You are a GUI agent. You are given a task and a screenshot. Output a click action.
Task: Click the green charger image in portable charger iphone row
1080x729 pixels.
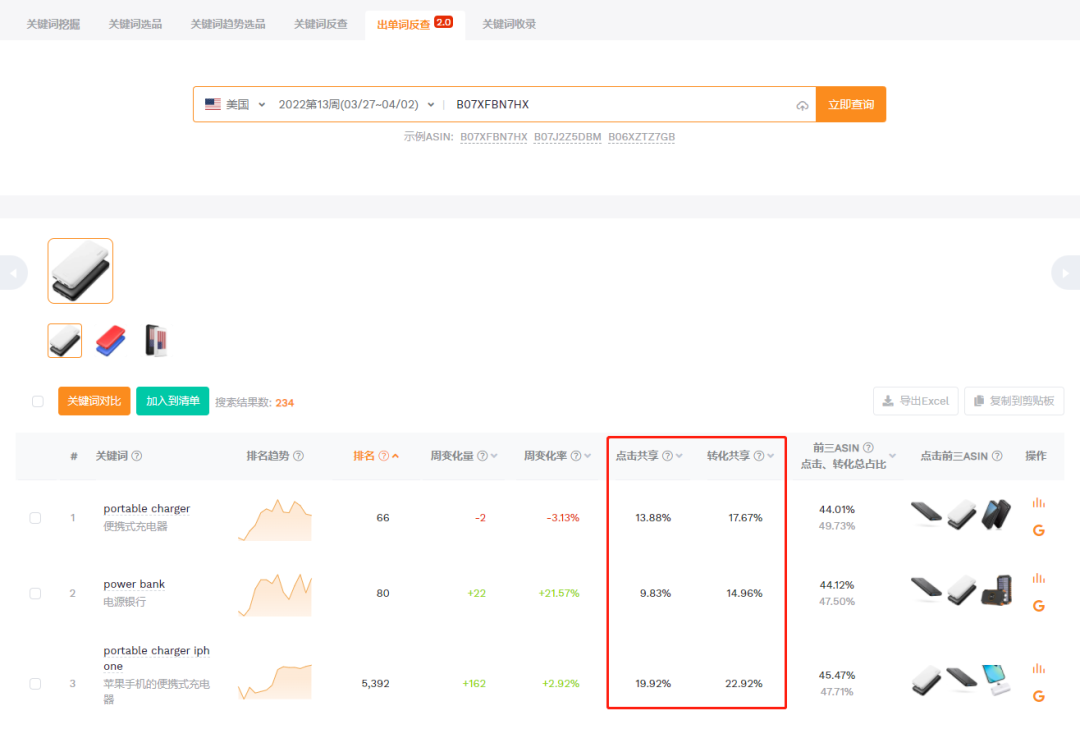(996, 679)
